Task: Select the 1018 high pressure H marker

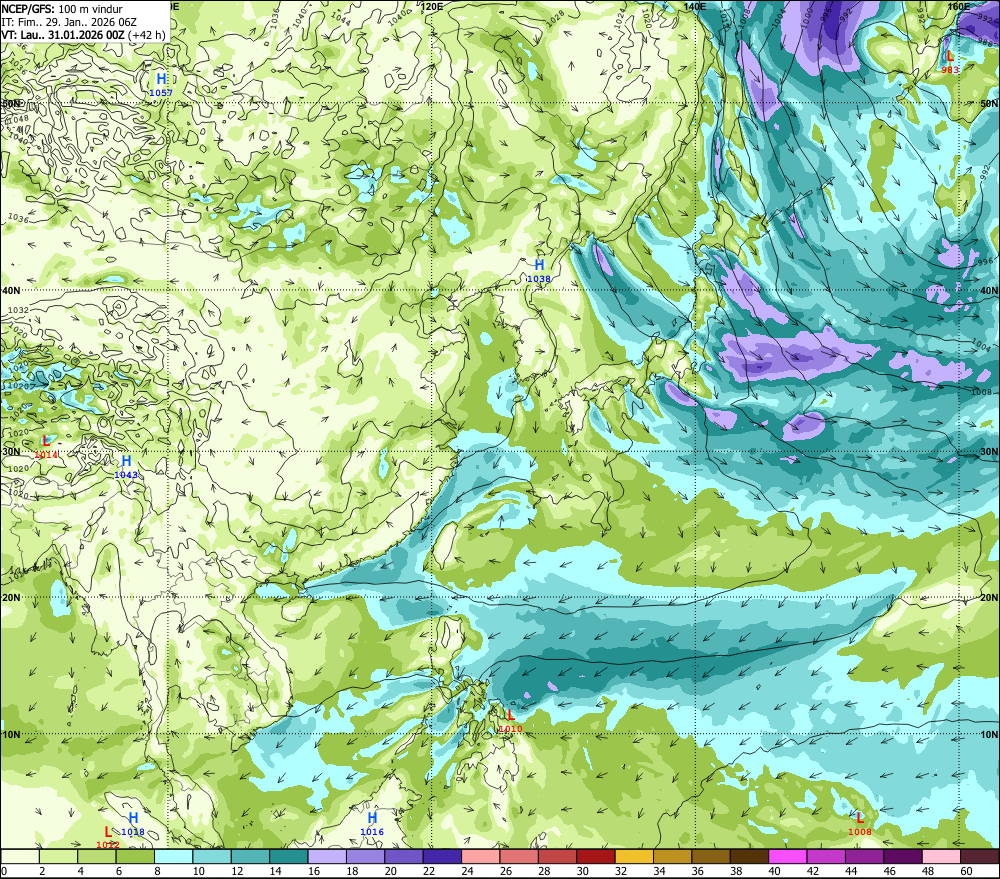Action: click(133, 818)
